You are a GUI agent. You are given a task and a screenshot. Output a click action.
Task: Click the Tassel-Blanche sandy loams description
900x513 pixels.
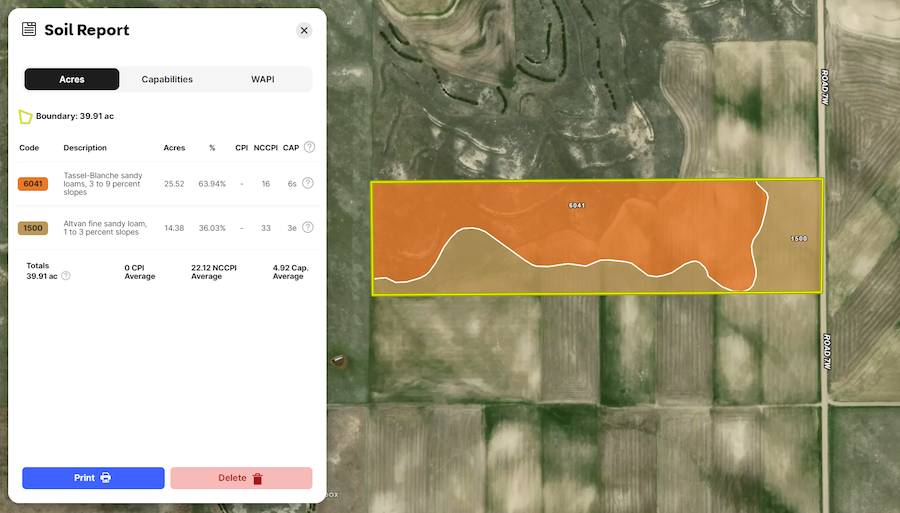pos(103,184)
